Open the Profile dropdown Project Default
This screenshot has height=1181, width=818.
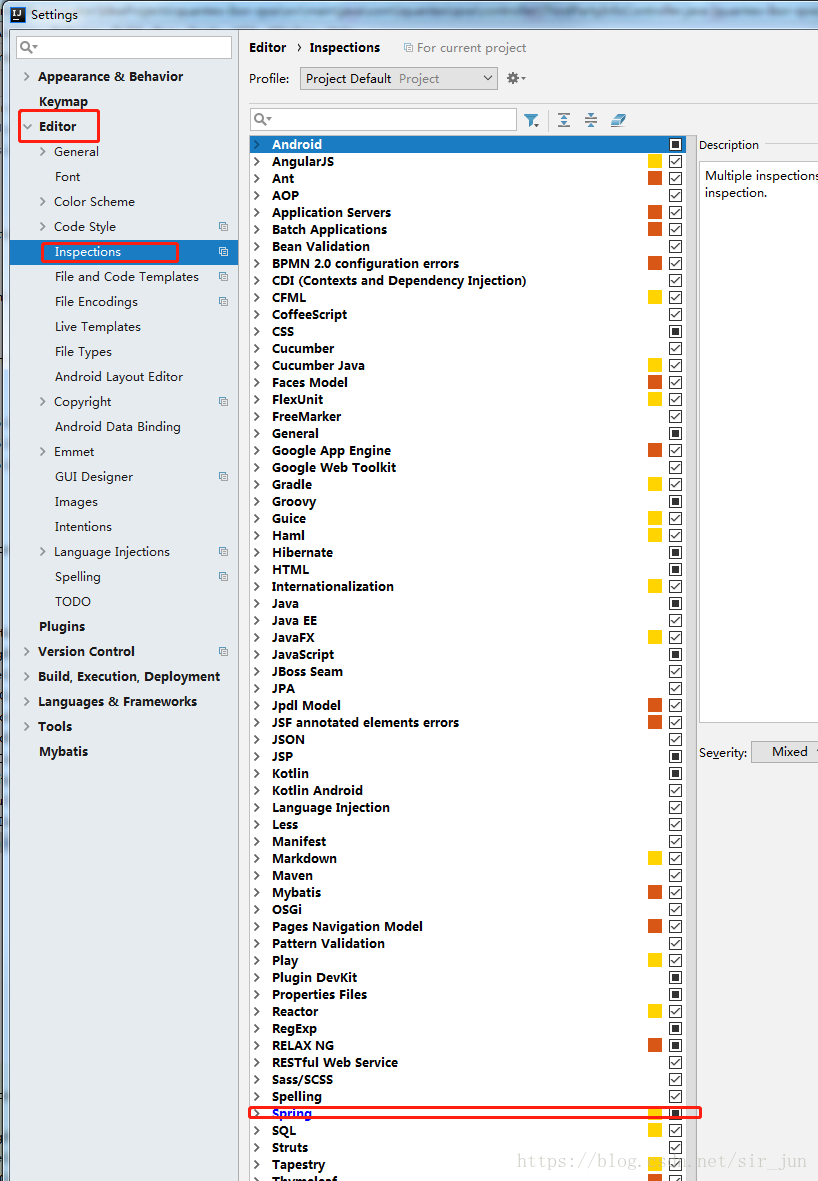[398, 78]
